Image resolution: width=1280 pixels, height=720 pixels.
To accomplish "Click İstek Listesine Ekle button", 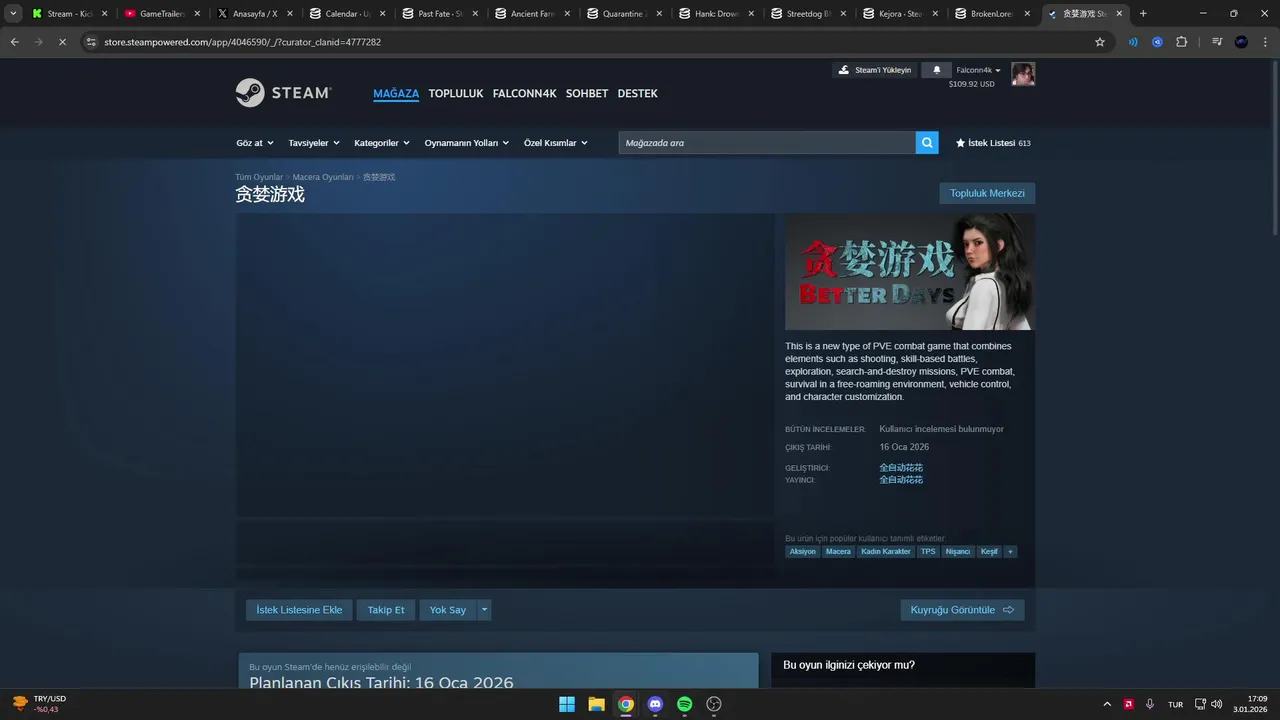I will [299, 610].
